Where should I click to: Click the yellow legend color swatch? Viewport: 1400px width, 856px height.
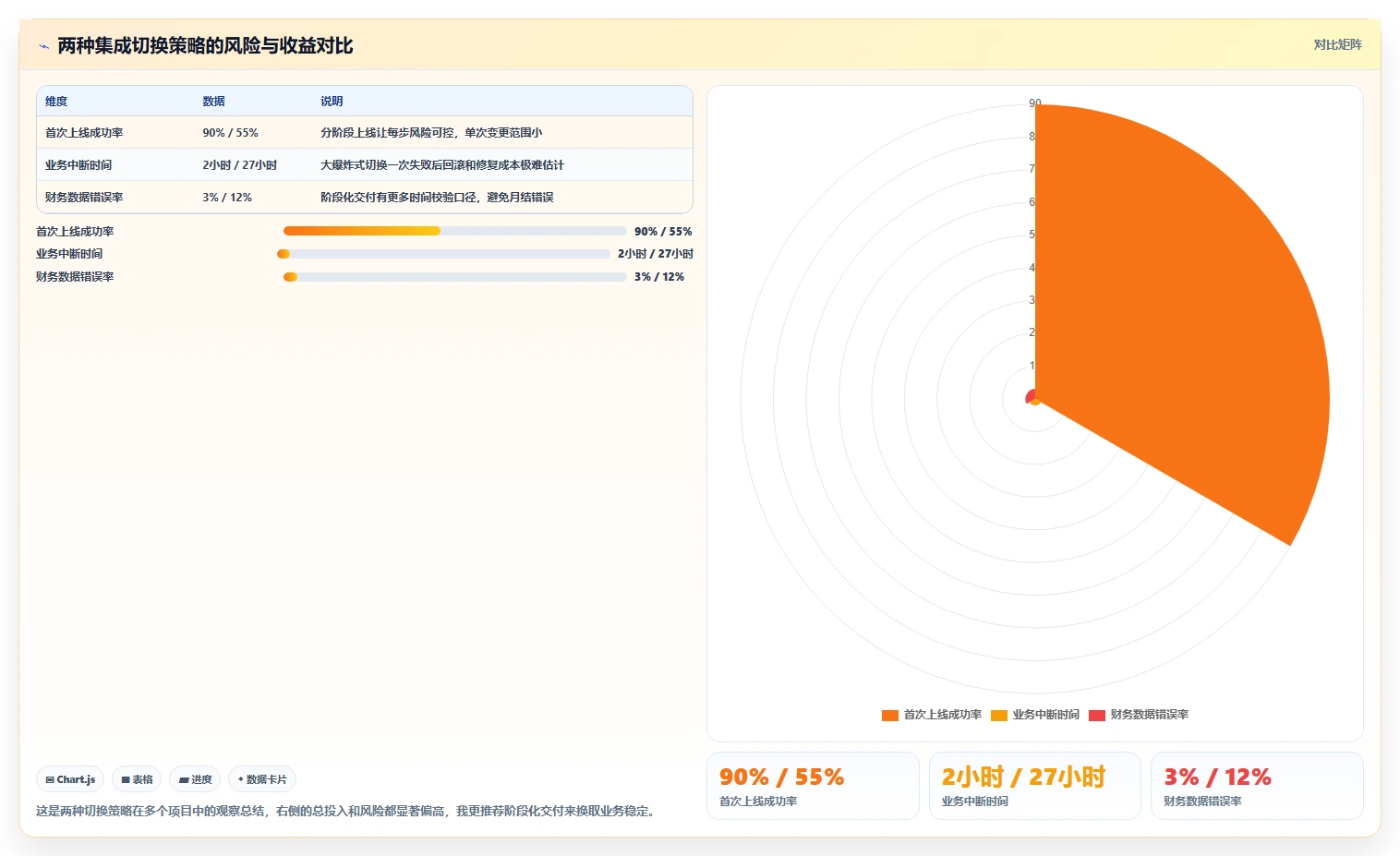click(x=999, y=715)
